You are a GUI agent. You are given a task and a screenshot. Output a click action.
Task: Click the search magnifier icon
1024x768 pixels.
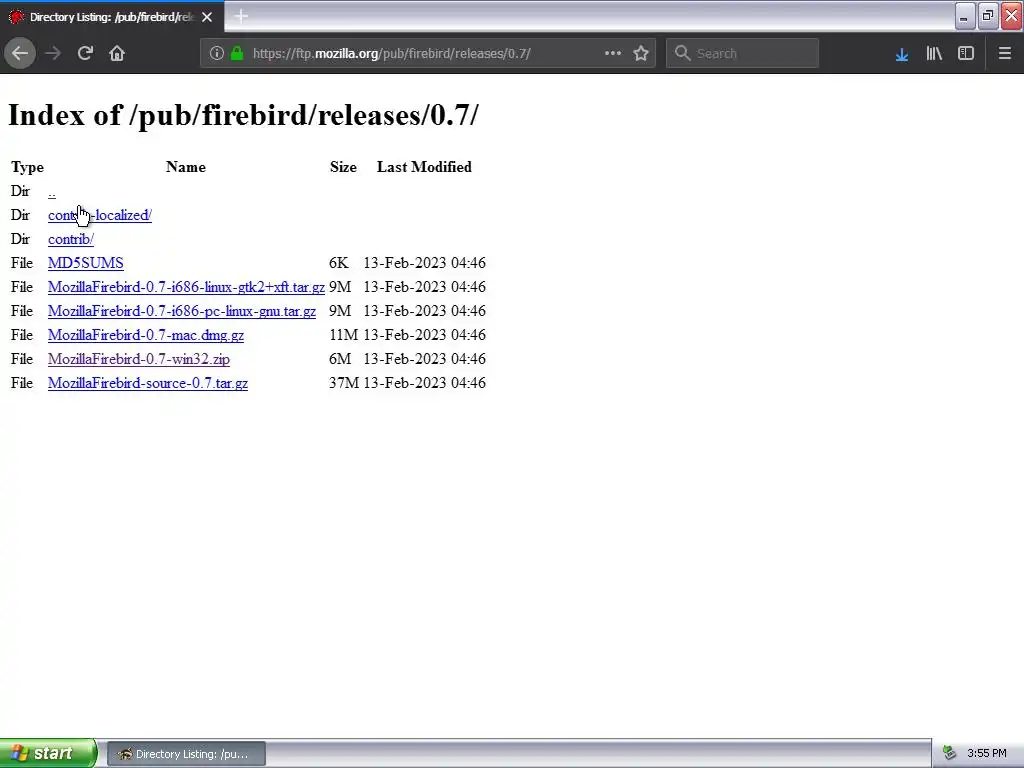coord(682,54)
